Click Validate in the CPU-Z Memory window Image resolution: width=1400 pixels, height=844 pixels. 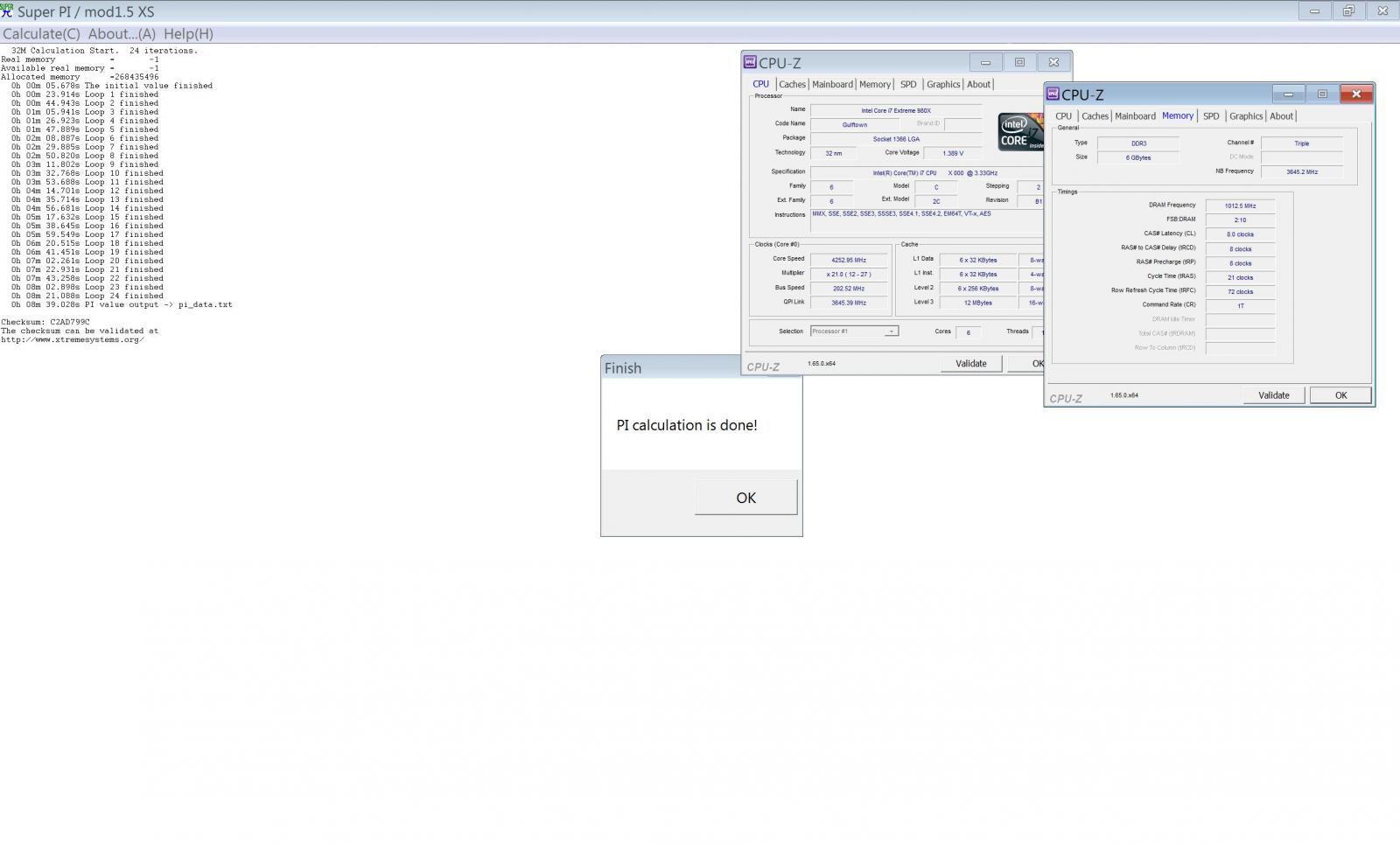[1273, 395]
